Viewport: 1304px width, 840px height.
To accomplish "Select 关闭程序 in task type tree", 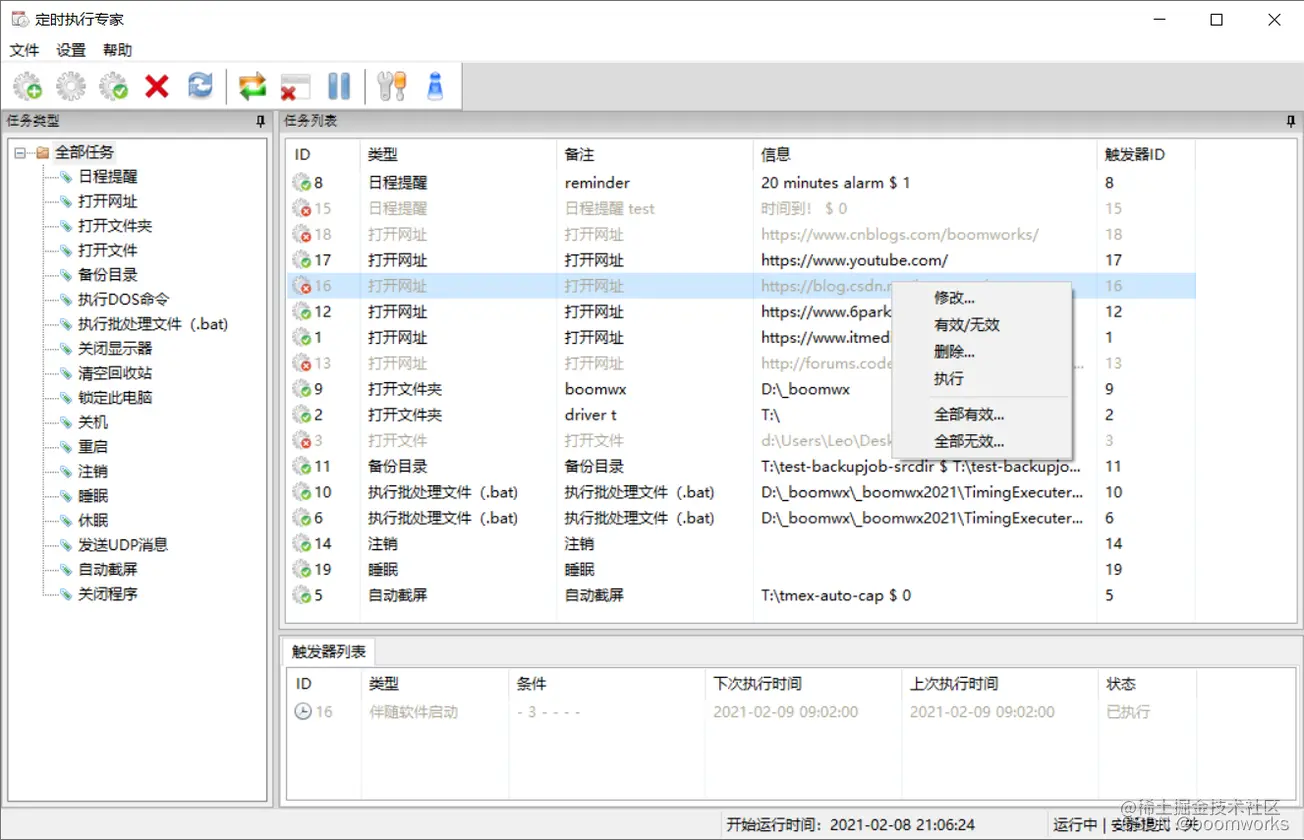I will [x=108, y=594].
